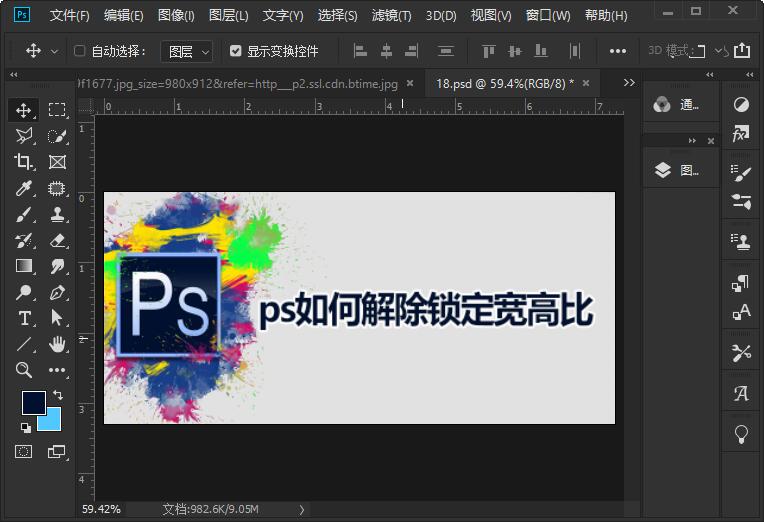Select the Zoom magnifier tool
764x522 pixels.
click(23, 370)
